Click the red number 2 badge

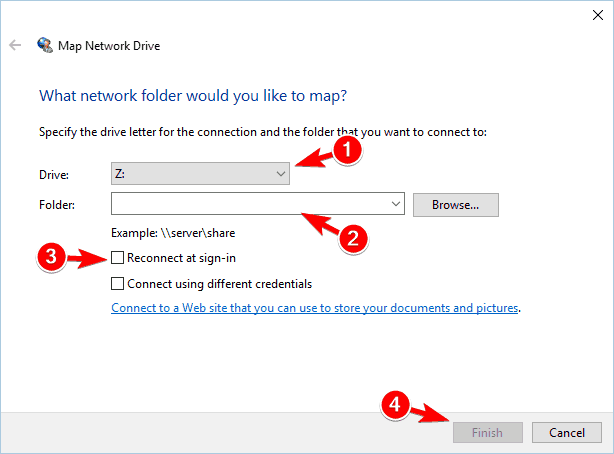pos(353,238)
